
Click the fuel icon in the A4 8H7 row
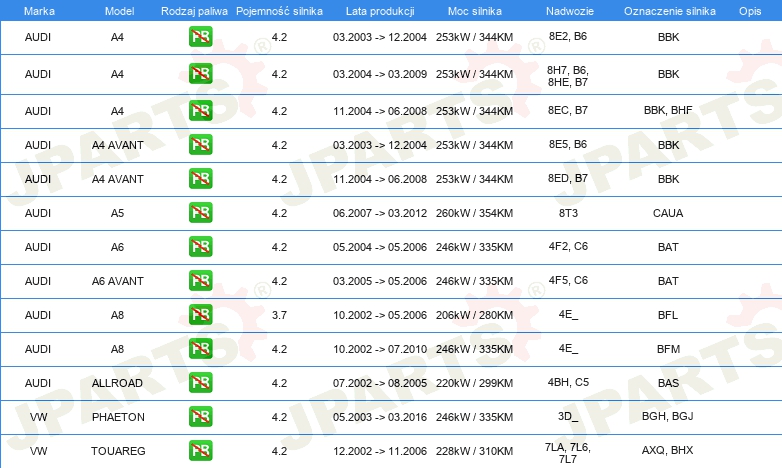click(x=200, y=73)
